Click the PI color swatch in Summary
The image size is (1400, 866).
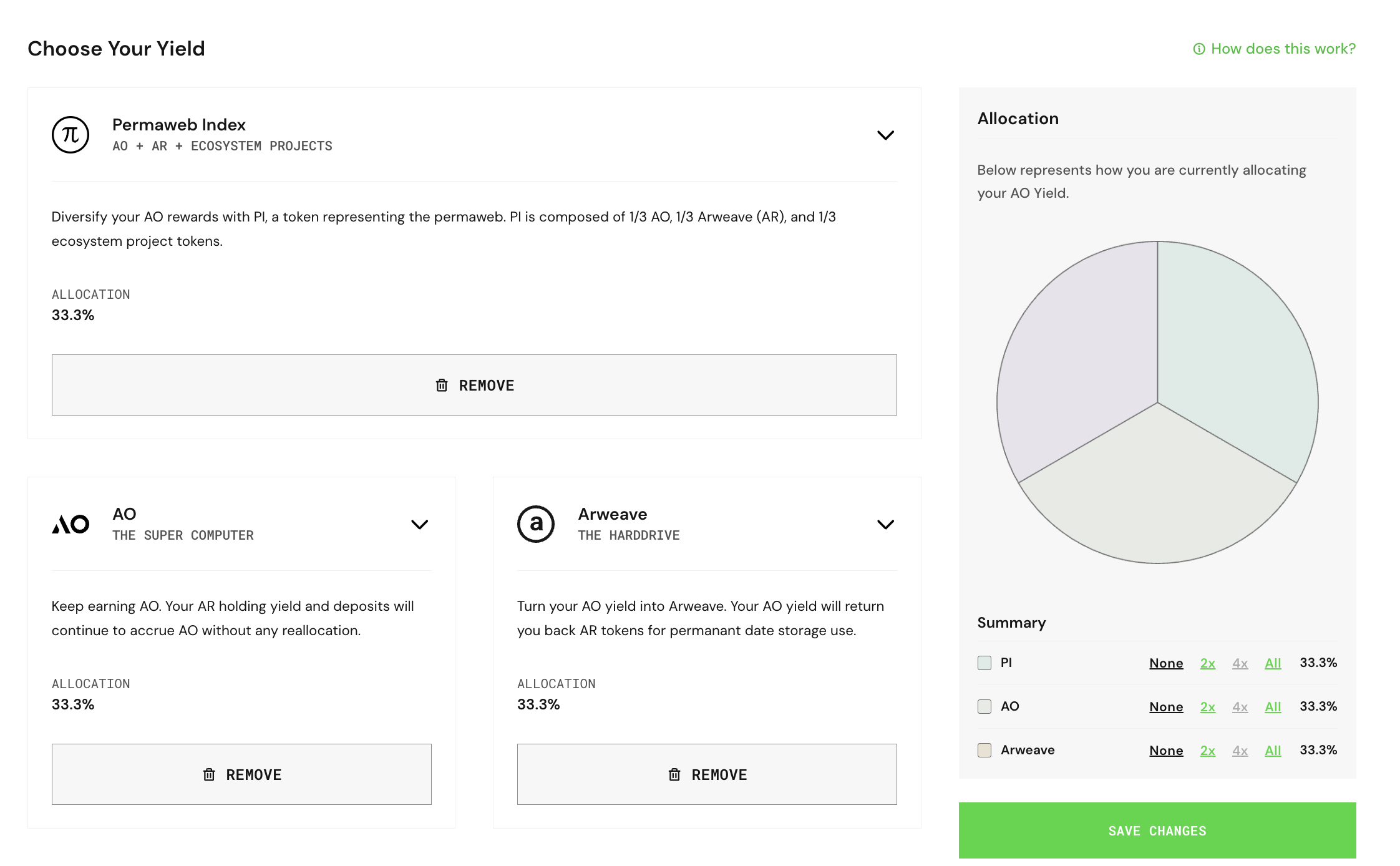click(x=984, y=663)
